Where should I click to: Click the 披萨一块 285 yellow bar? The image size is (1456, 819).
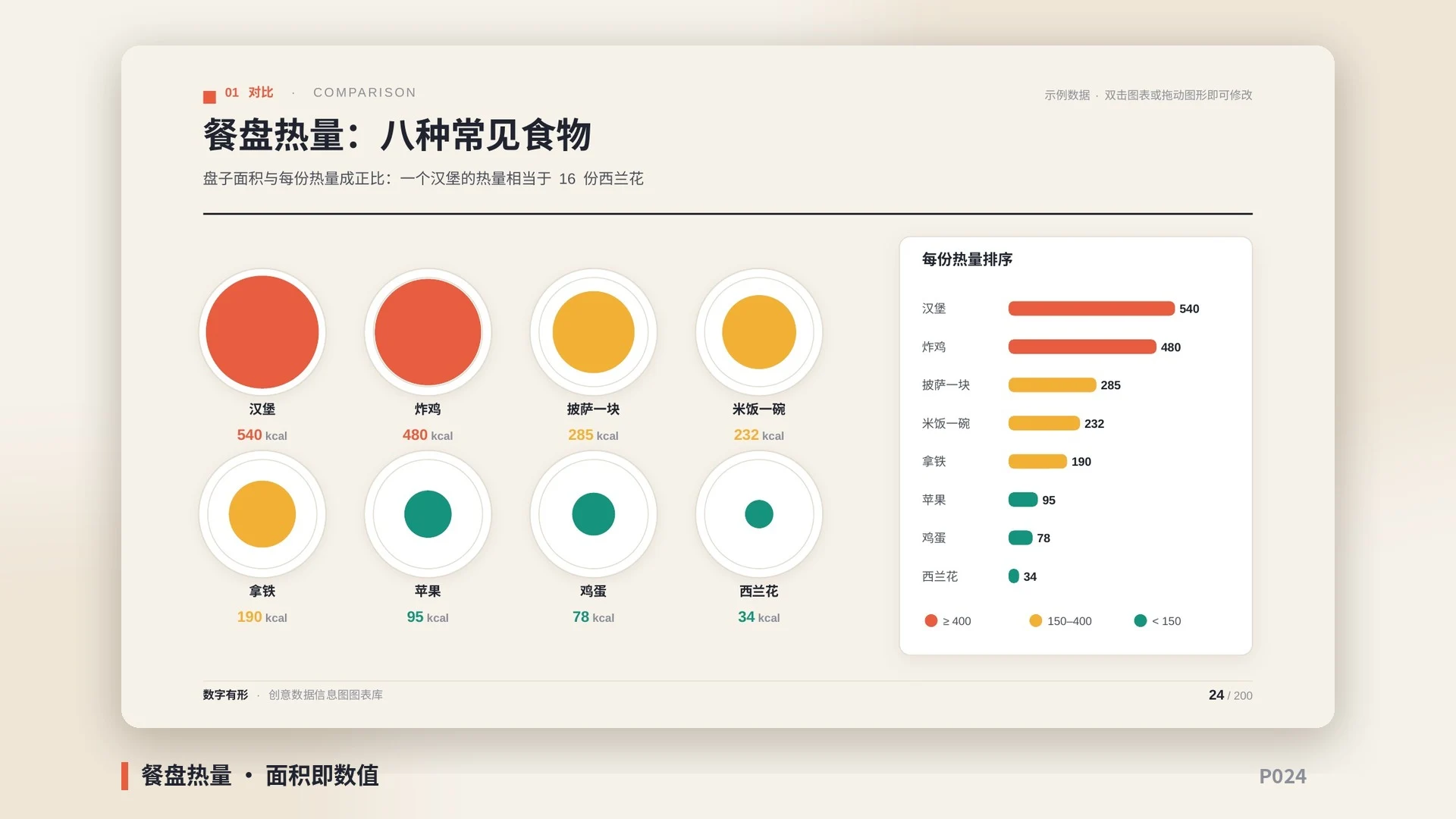pos(1052,385)
